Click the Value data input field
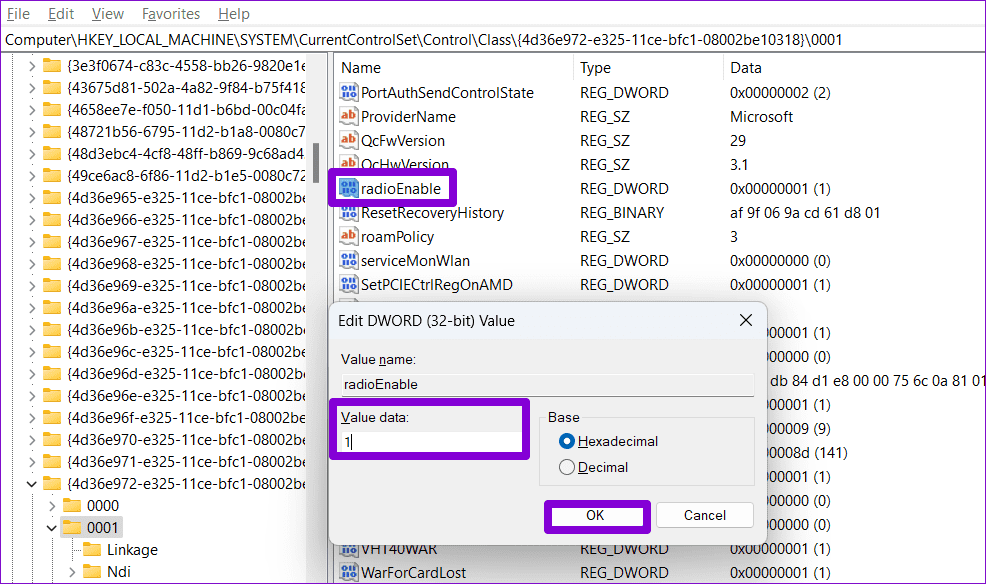The height and width of the screenshot is (584, 986). point(431,442)
